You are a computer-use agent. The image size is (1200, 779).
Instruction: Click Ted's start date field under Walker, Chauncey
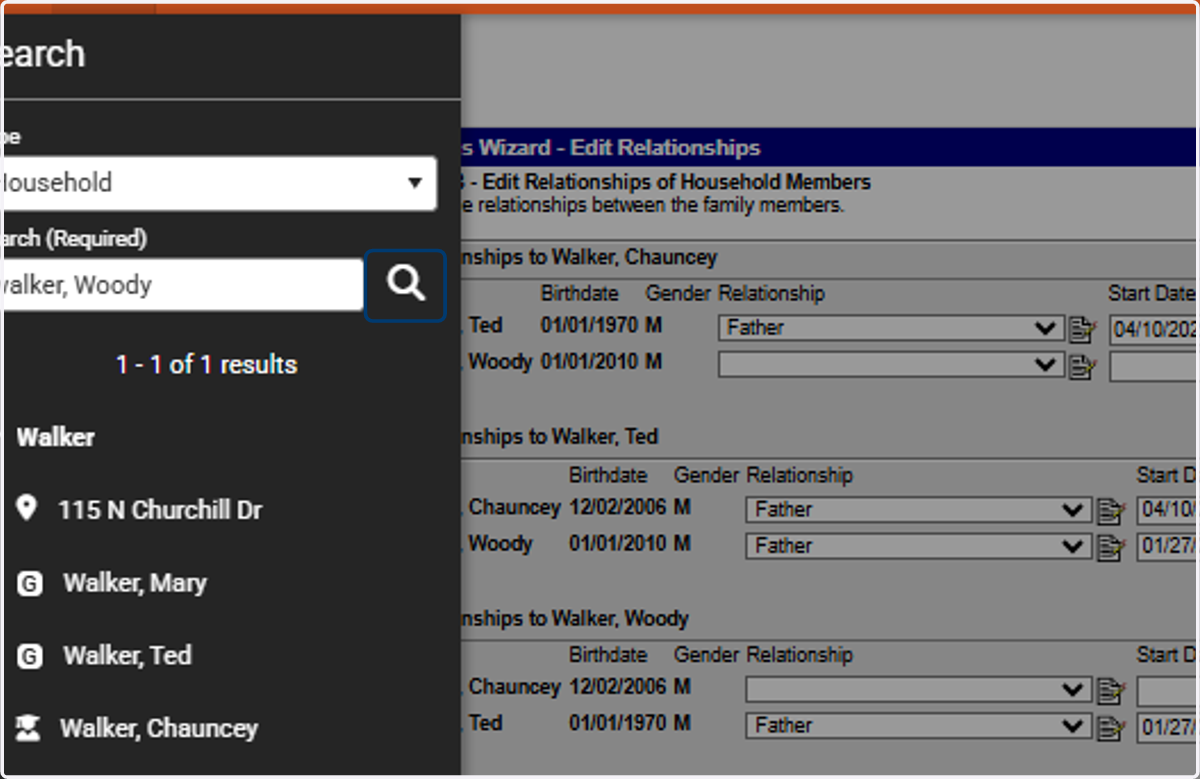(1154, 329)
